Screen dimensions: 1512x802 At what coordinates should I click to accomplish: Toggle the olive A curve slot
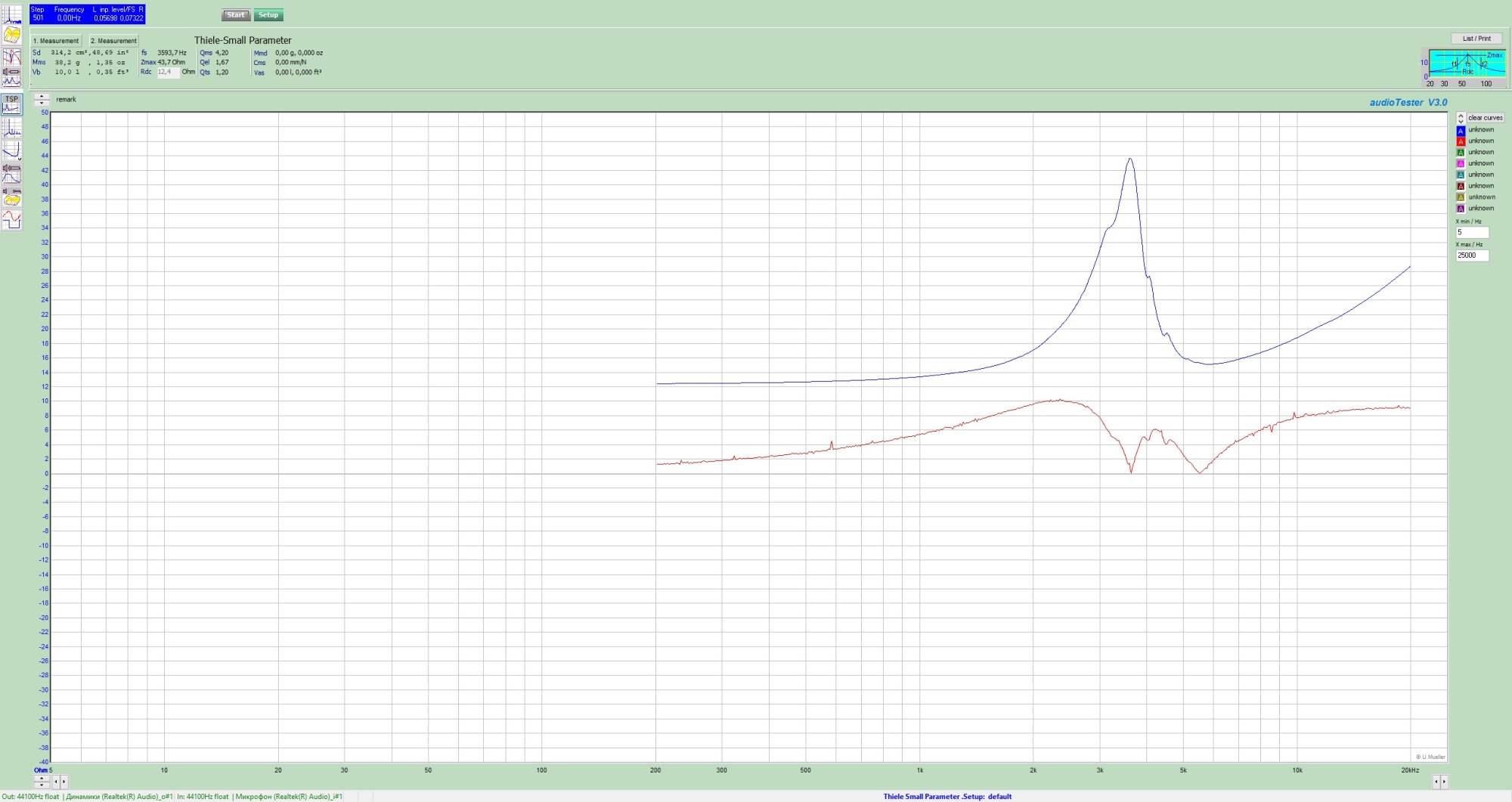[x=1461, y=197]
